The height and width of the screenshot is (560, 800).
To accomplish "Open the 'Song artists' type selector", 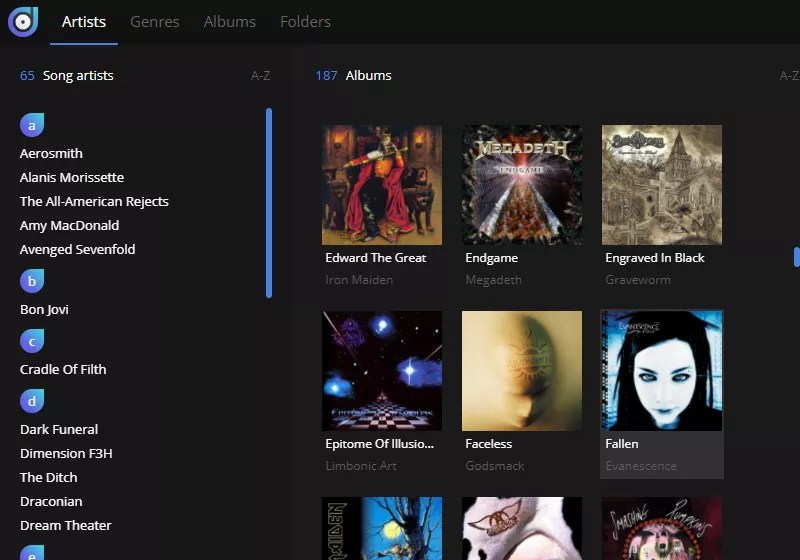I will click(x=78, y=75).
